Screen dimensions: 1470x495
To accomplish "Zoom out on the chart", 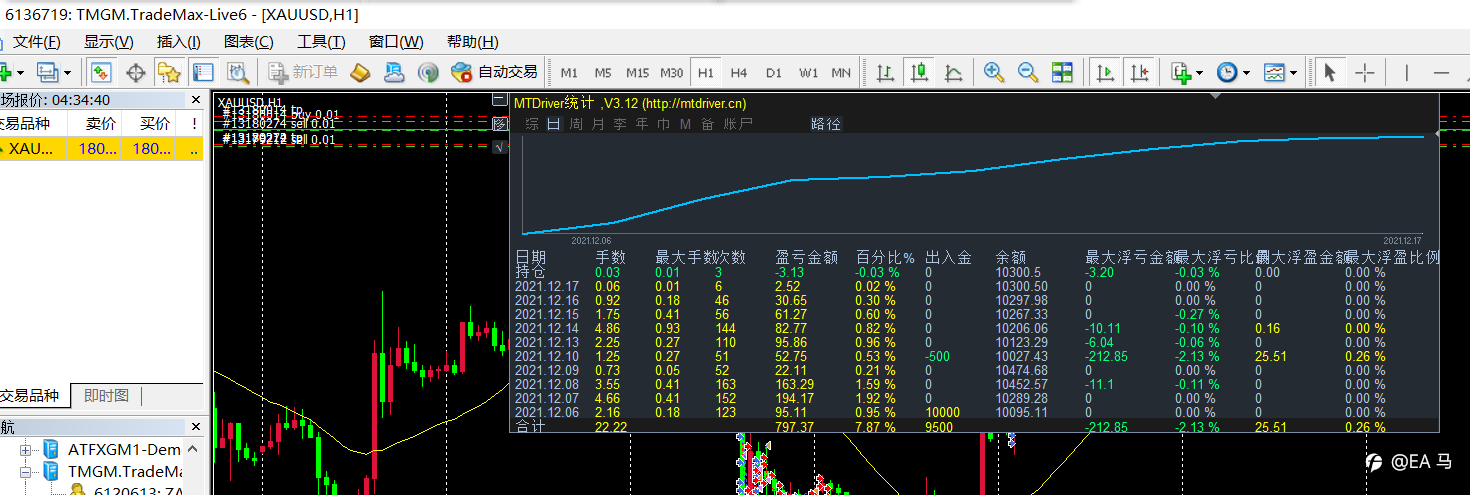I will click(x=1027, y=72).
